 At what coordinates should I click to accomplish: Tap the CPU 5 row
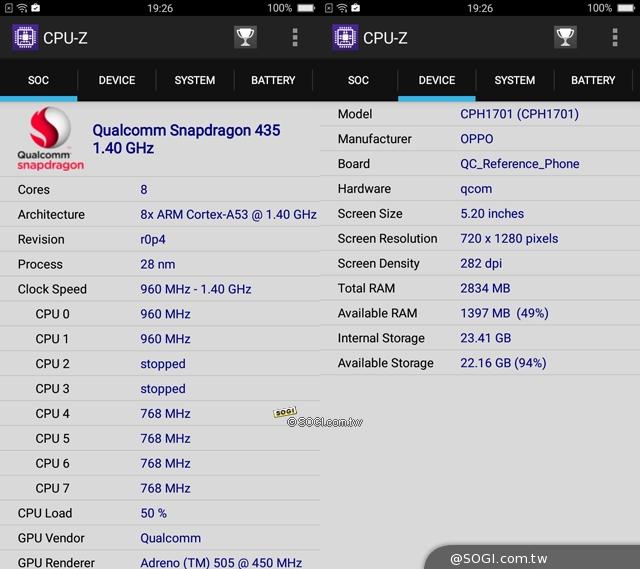tap(160, 438)
